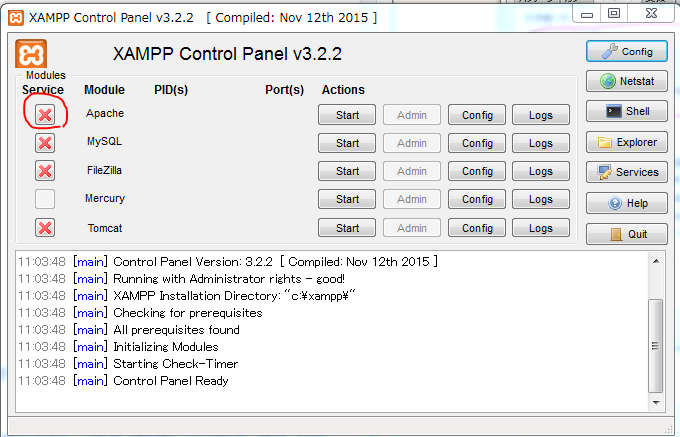Toggle the Tomcat service checkbox
680x437 pixels.
pyautogui.click(x=45, y=228)
